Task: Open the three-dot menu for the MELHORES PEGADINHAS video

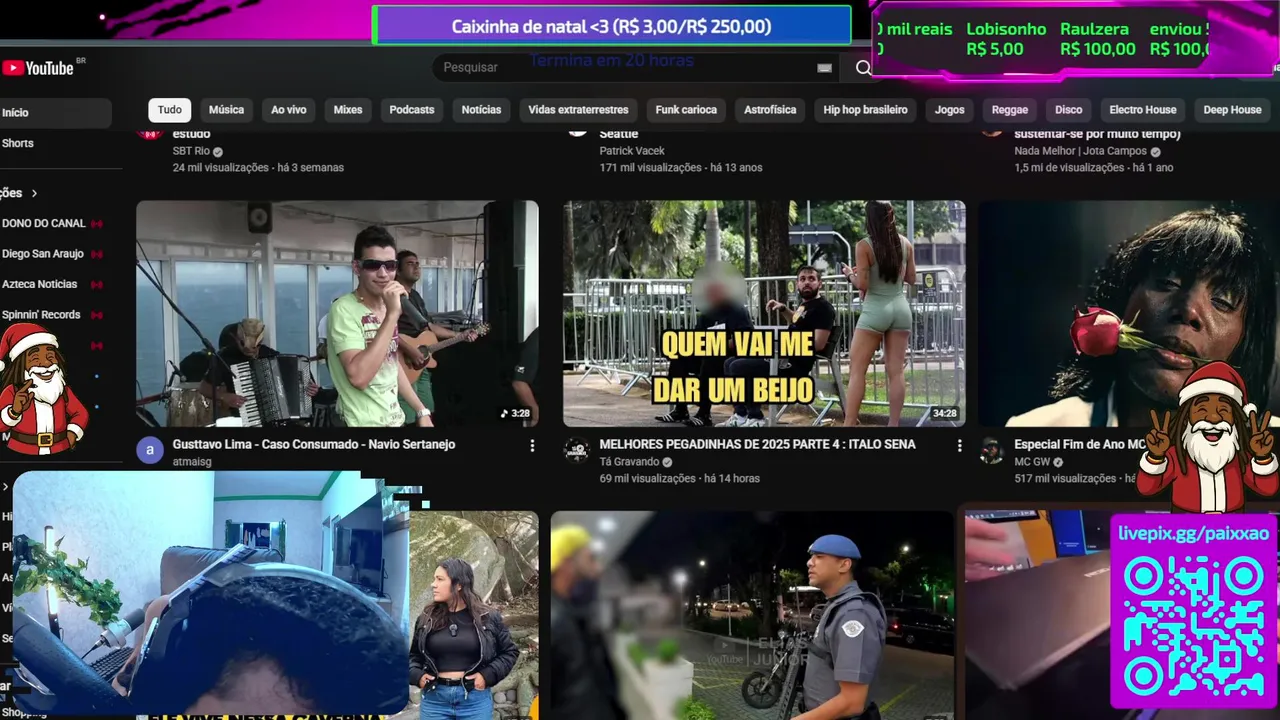Action: coord(959,445)
